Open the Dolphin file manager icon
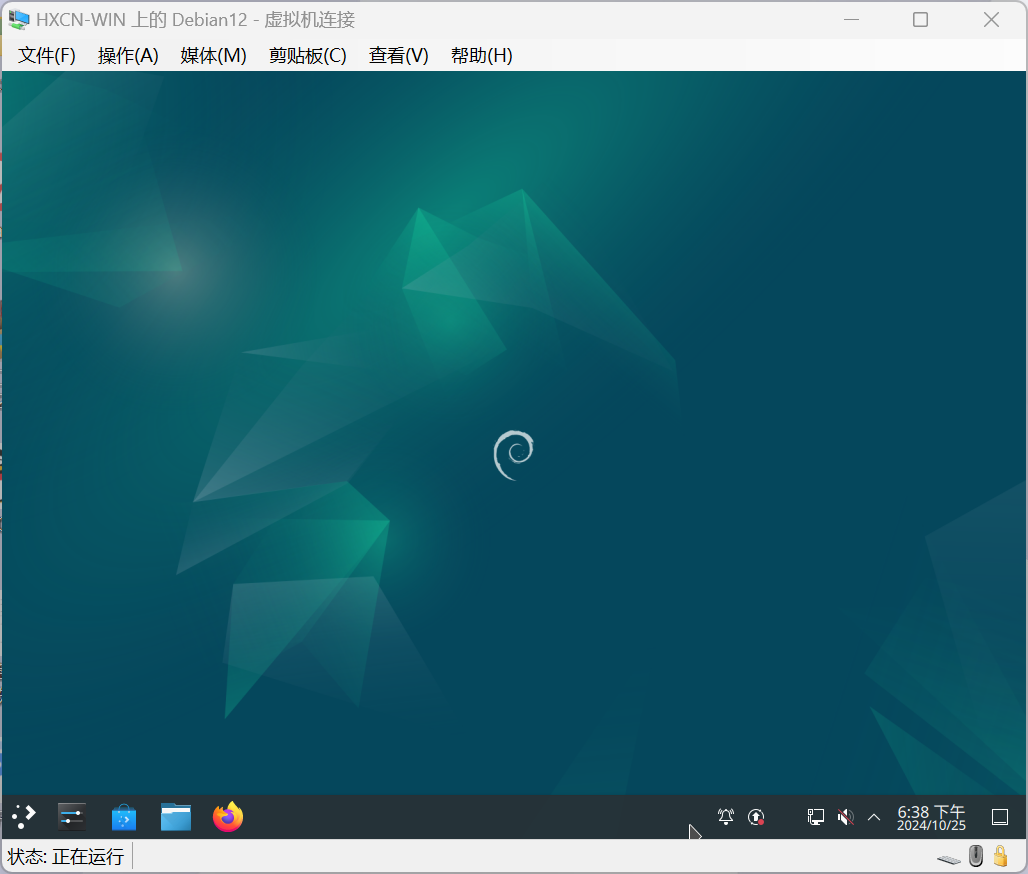 (x=176, y=817)
